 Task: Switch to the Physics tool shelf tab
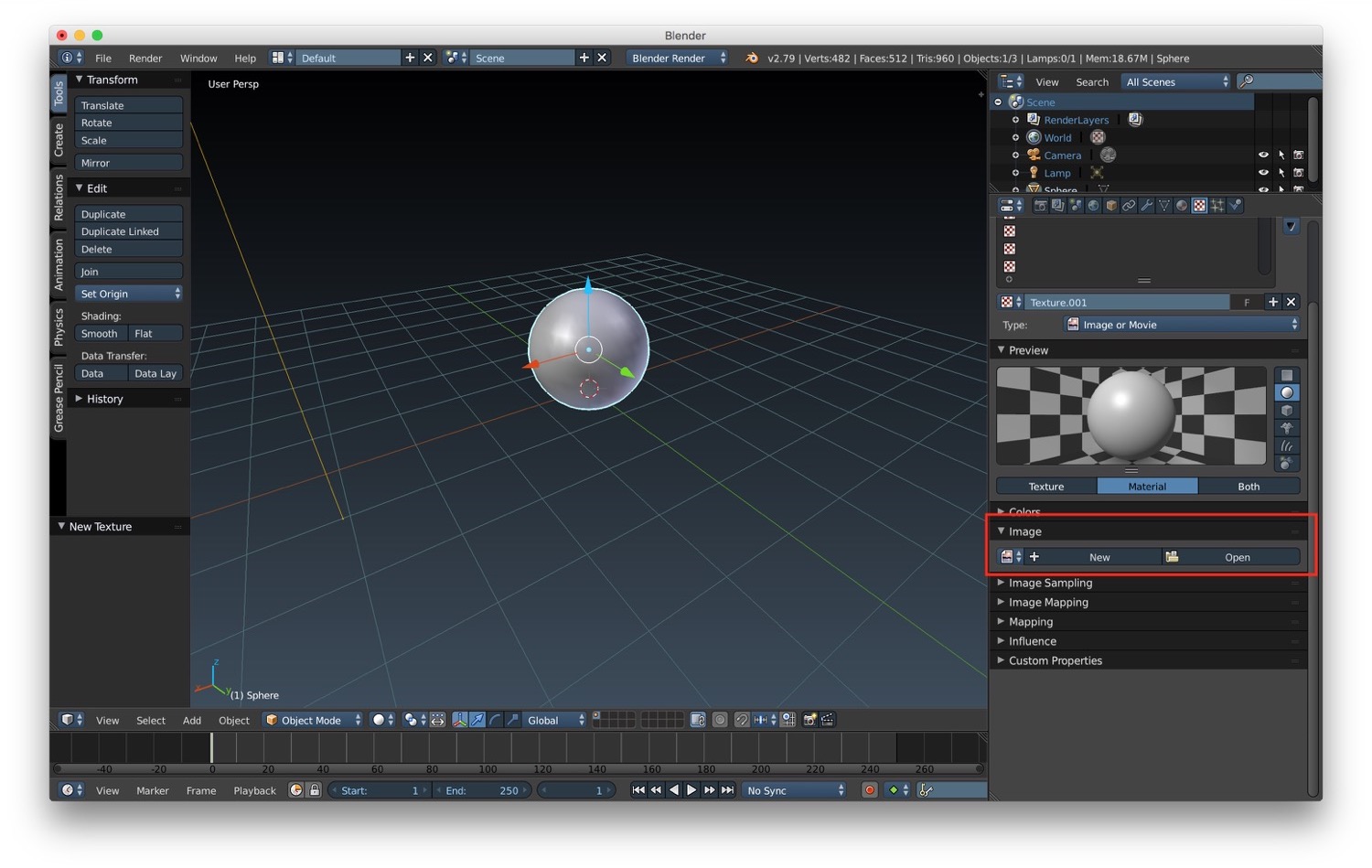coord(59,327)
